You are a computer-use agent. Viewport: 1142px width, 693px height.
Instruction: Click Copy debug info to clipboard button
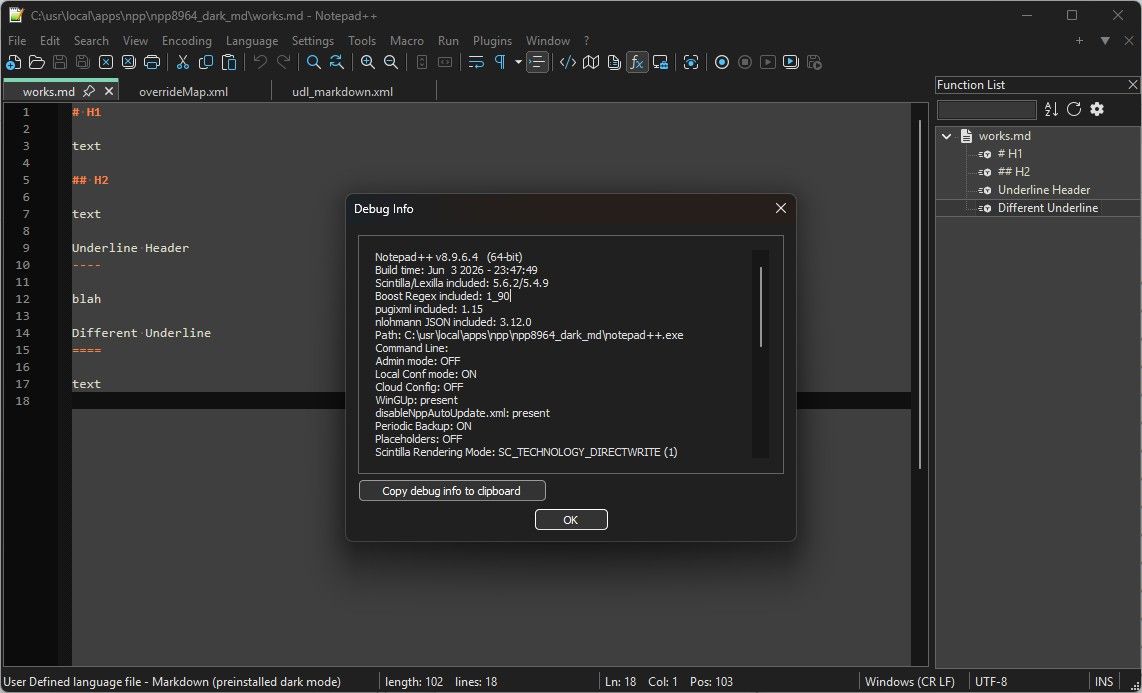point(452,491)
